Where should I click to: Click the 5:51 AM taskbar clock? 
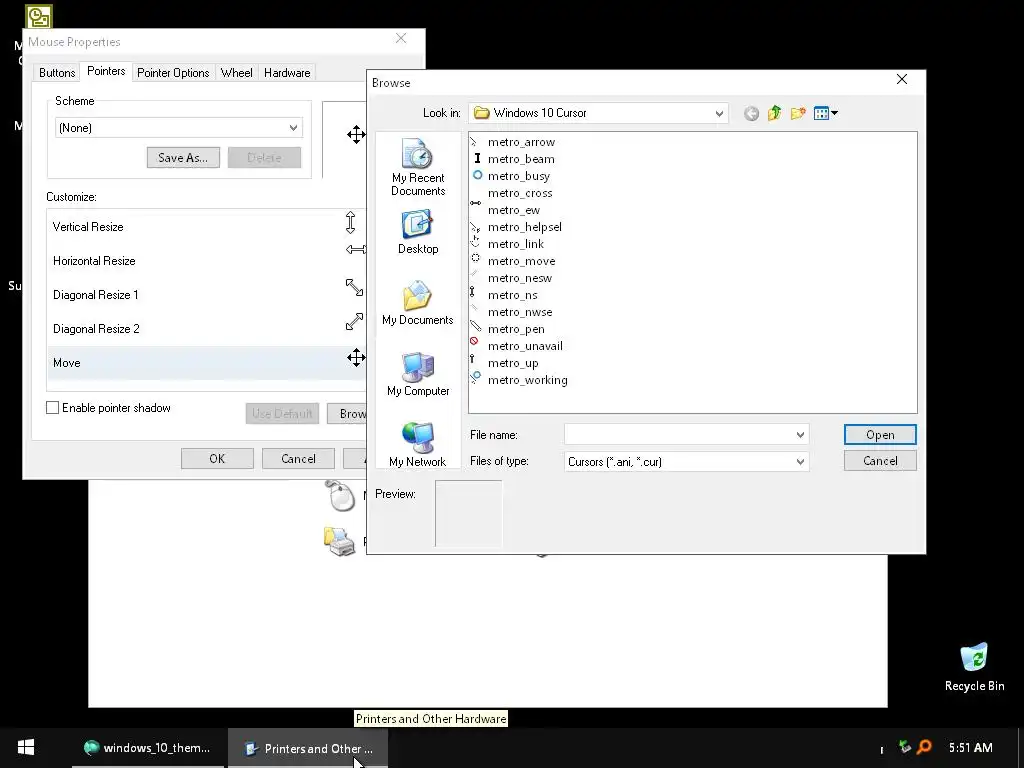(x=970, y=747)
